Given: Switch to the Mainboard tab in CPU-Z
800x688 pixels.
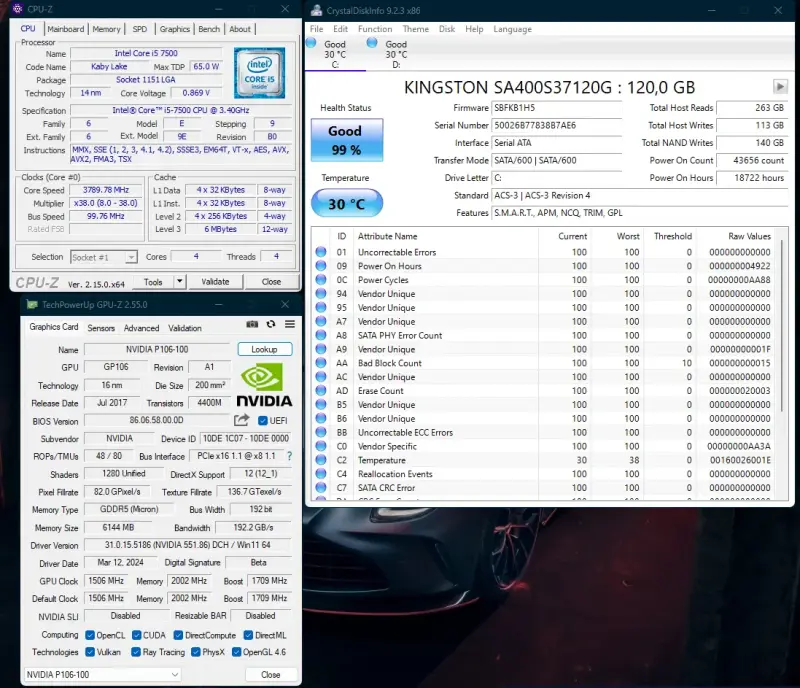Looking at the screenshot, I should [x=66, y=29].
